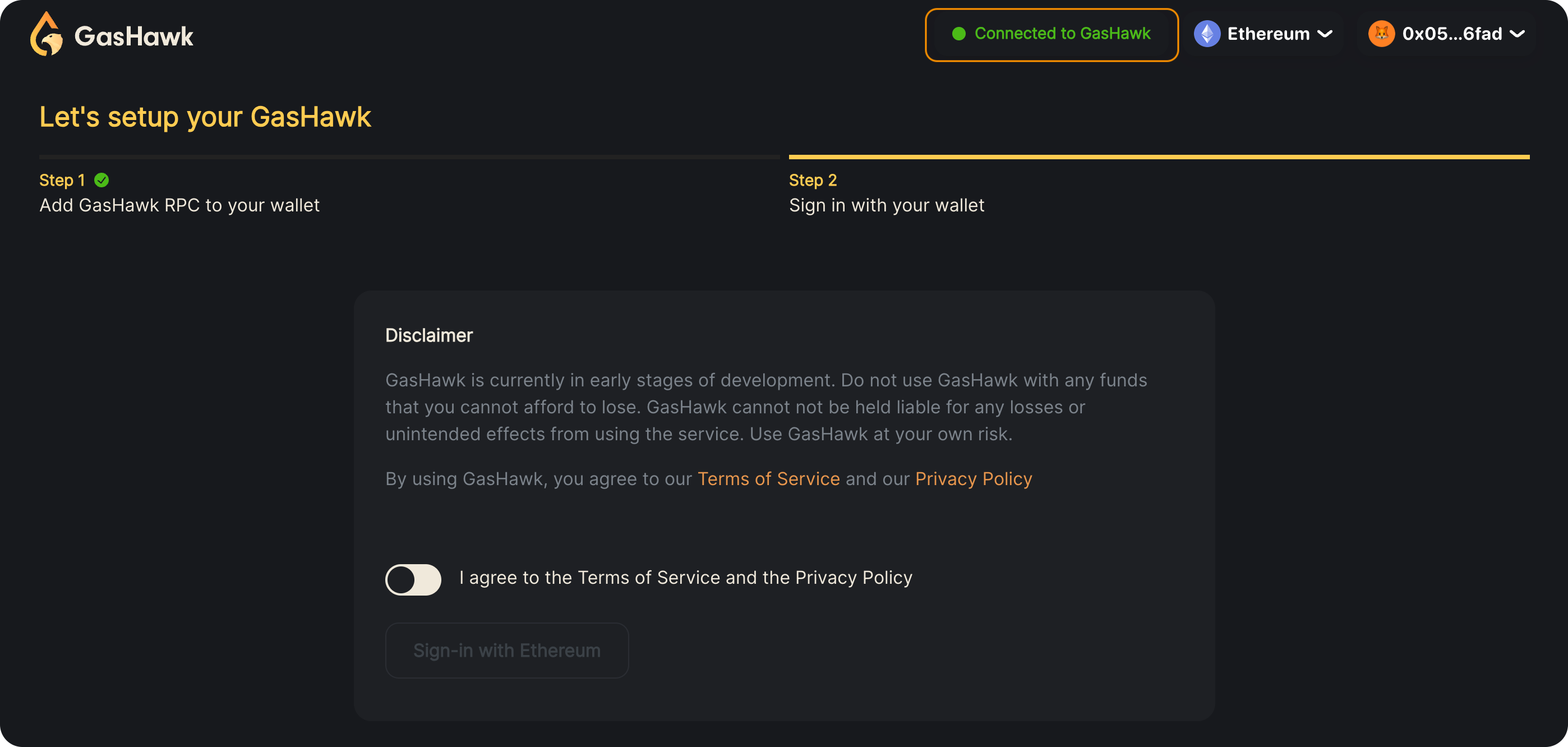1568x747 pixels.
Task: Click the Disclaimer heading
Action: (x=428, y=335)
